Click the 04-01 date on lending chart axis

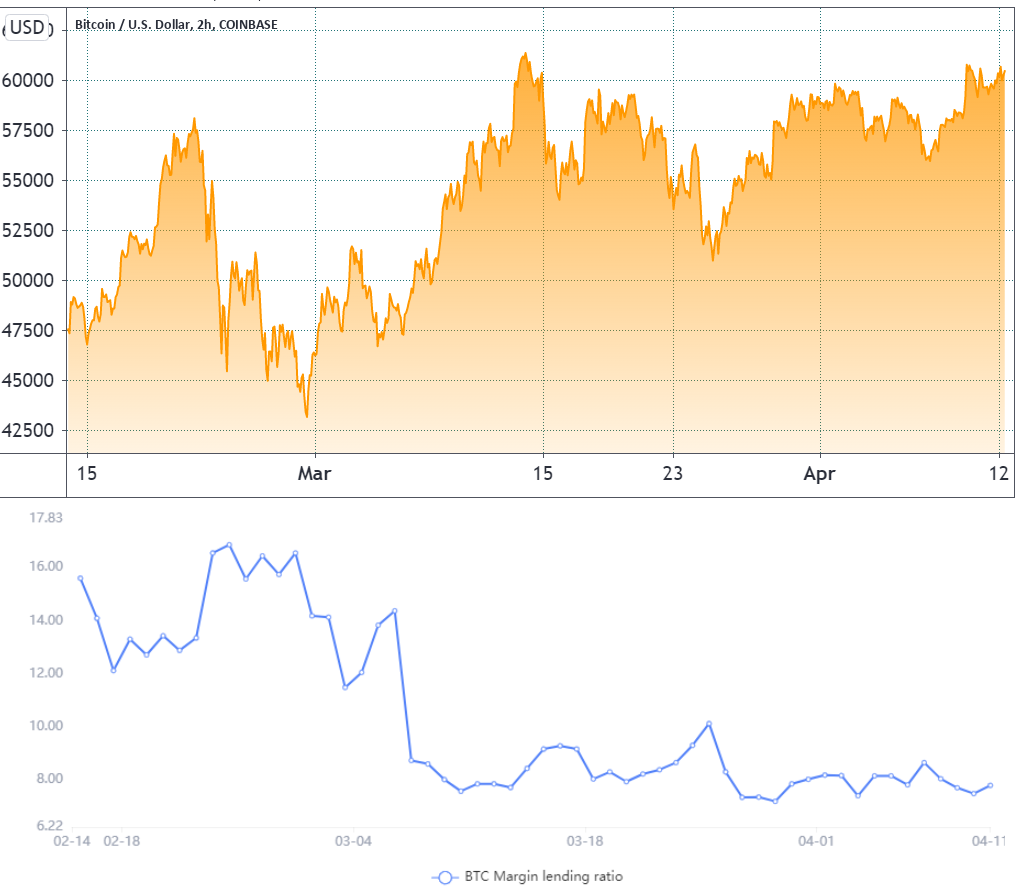(816, 841)
